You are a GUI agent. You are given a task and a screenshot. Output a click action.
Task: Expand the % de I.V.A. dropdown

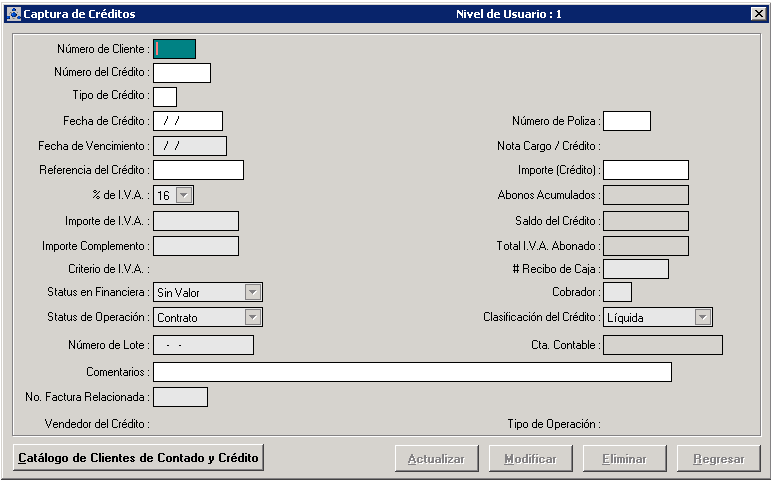pyautogui.click(x=185, y=196)
